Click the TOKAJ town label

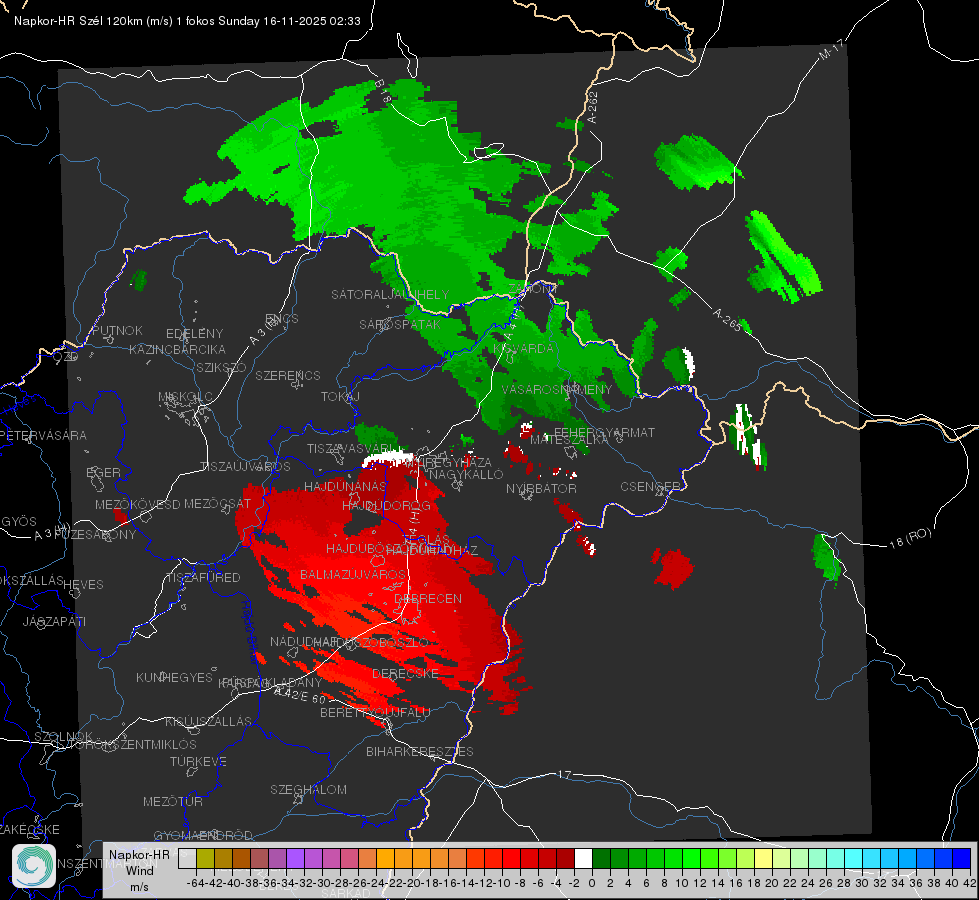click(340, 397)
